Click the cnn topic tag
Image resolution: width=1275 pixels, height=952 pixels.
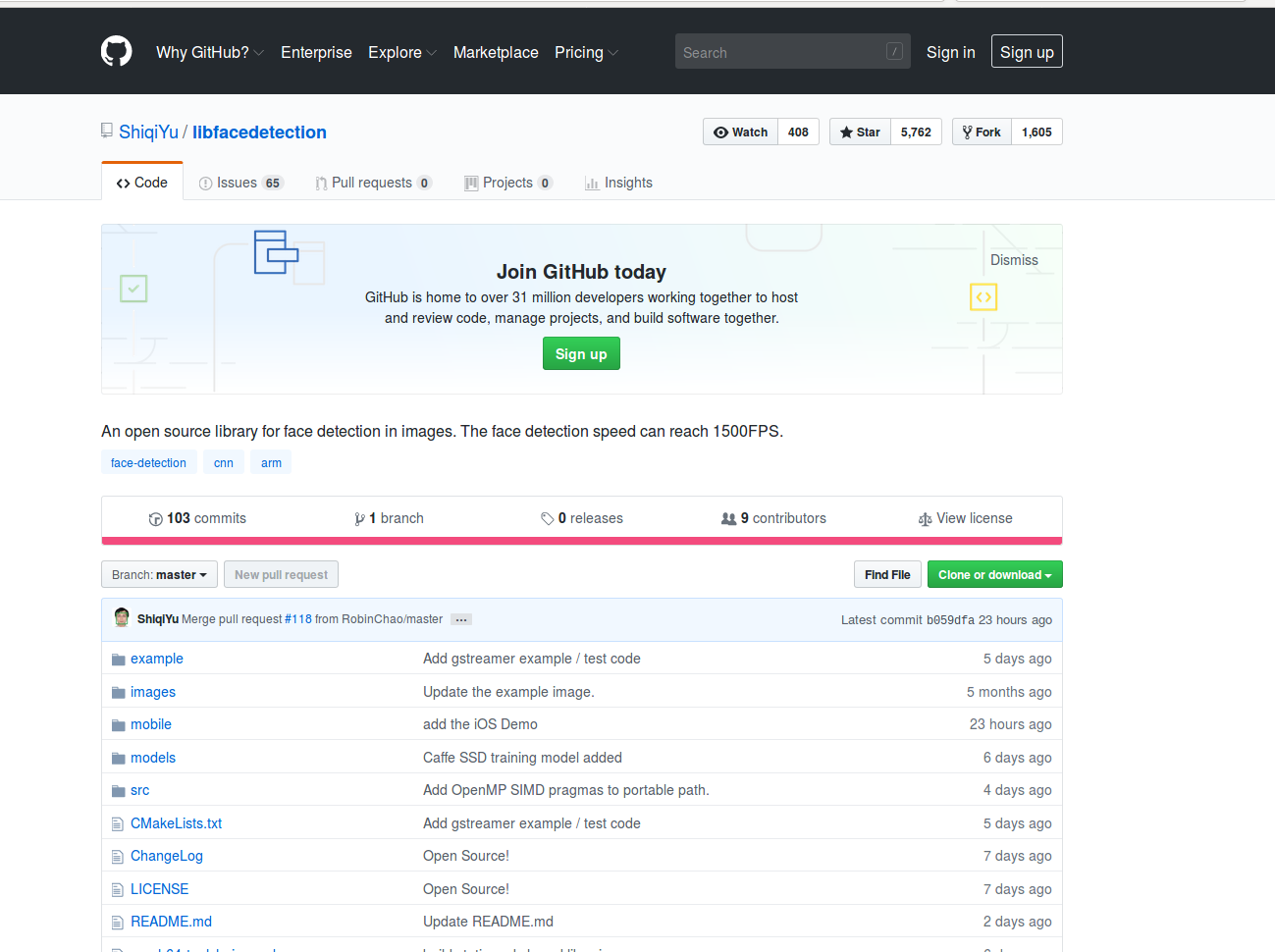224,462
